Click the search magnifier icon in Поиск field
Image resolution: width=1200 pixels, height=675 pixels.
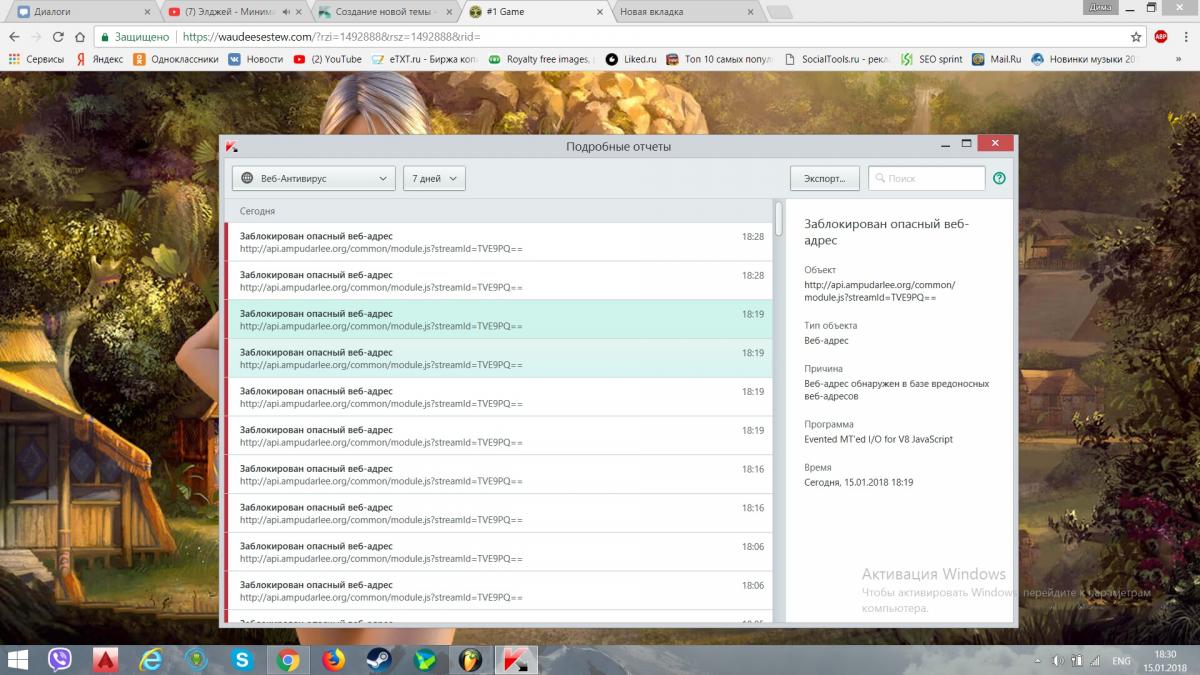[880, 178]
